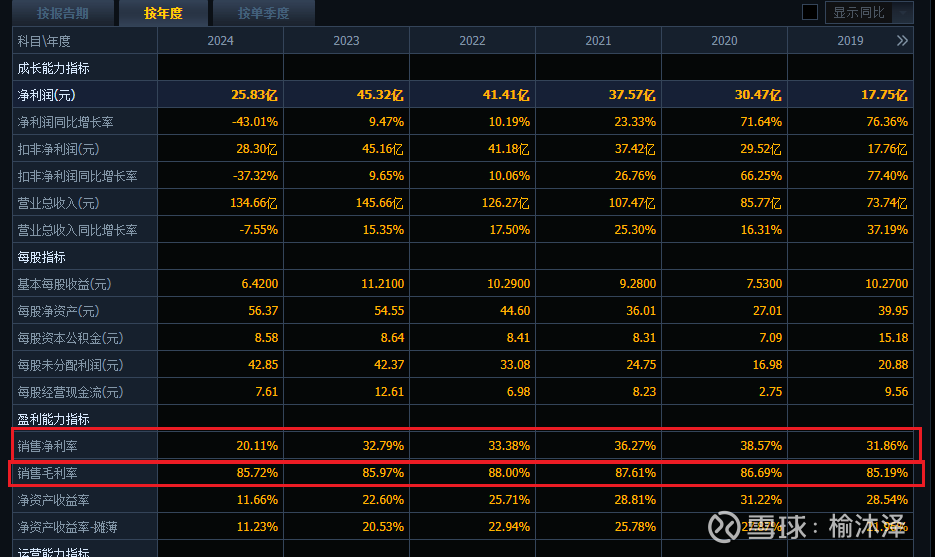This screenshot has width=935, height=557.
Task: Enable the 显示同比 checkbox
Action: [x=810, y=12]
